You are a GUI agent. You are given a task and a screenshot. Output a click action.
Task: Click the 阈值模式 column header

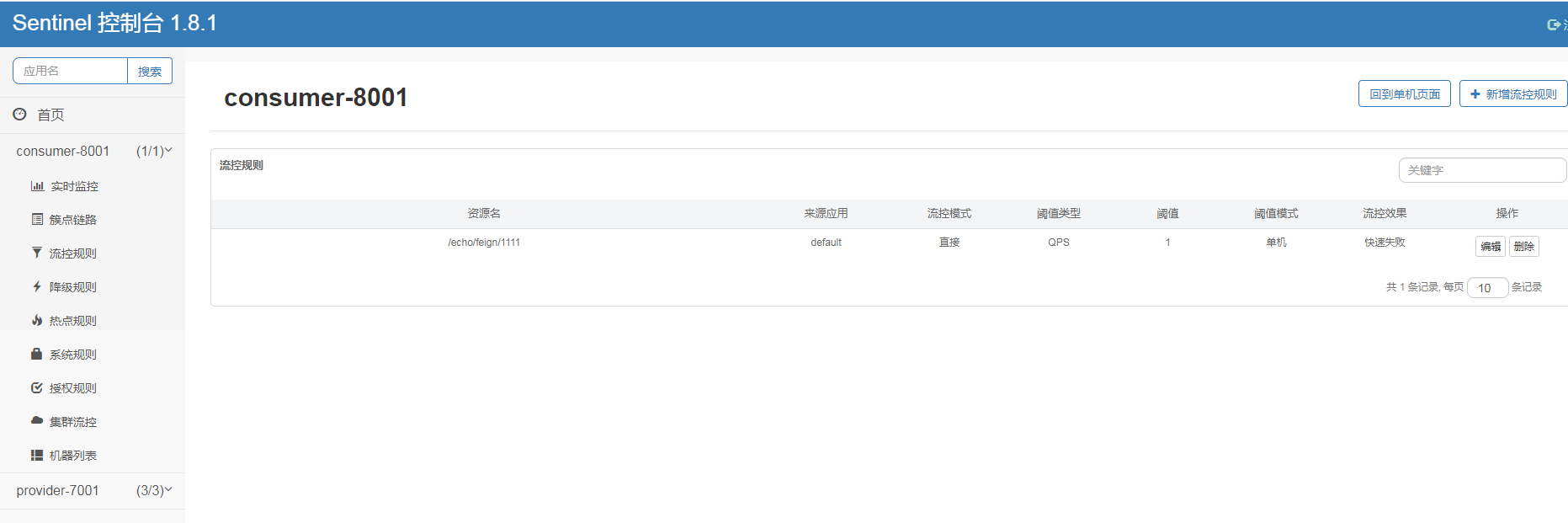pyautogui.click(x=1276, y=214)
